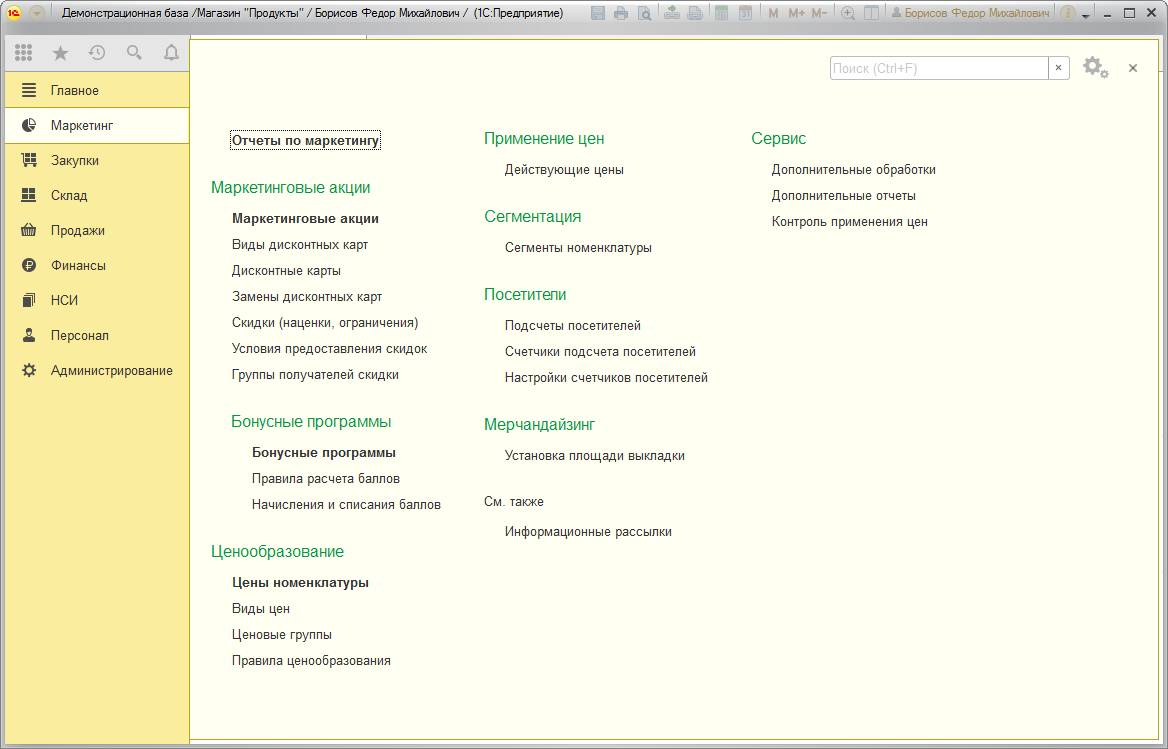
Task: Close the navigation panel with x
Action: click(1132, 68)
